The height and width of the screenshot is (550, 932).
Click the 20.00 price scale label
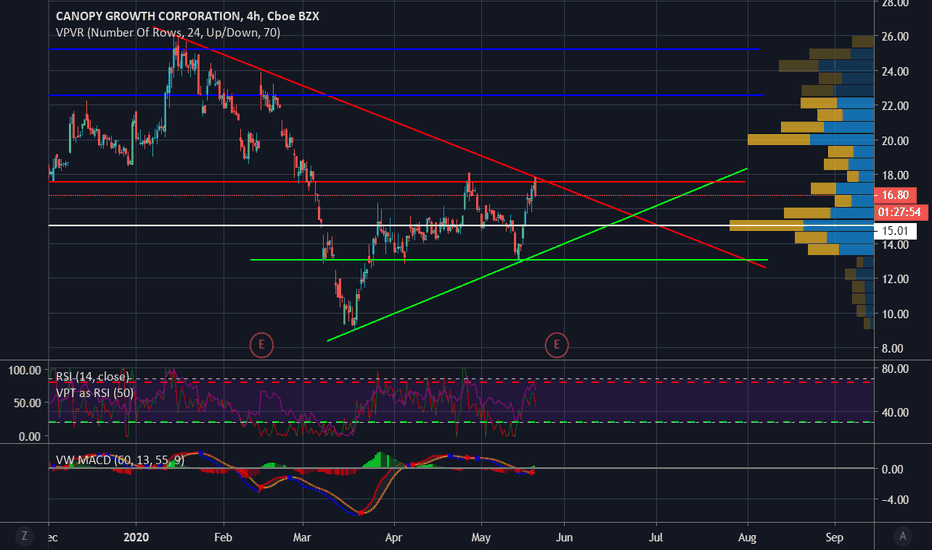895,141
